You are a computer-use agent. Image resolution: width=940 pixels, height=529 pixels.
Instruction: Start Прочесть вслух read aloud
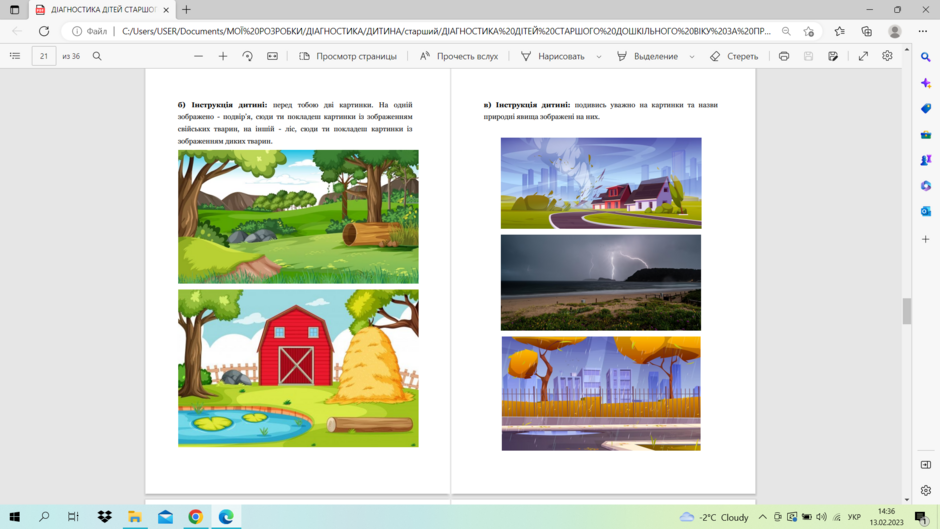459,56
